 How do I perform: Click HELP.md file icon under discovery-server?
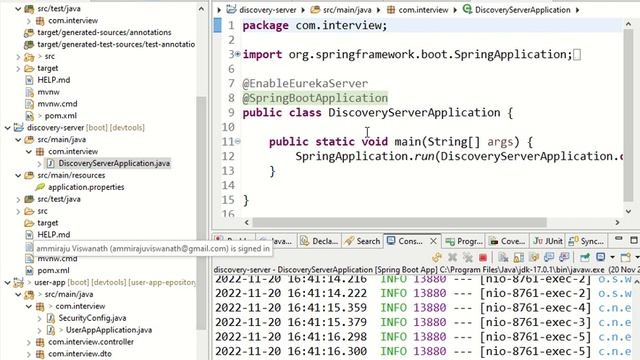pyautogui.click(x=29, y=235)
